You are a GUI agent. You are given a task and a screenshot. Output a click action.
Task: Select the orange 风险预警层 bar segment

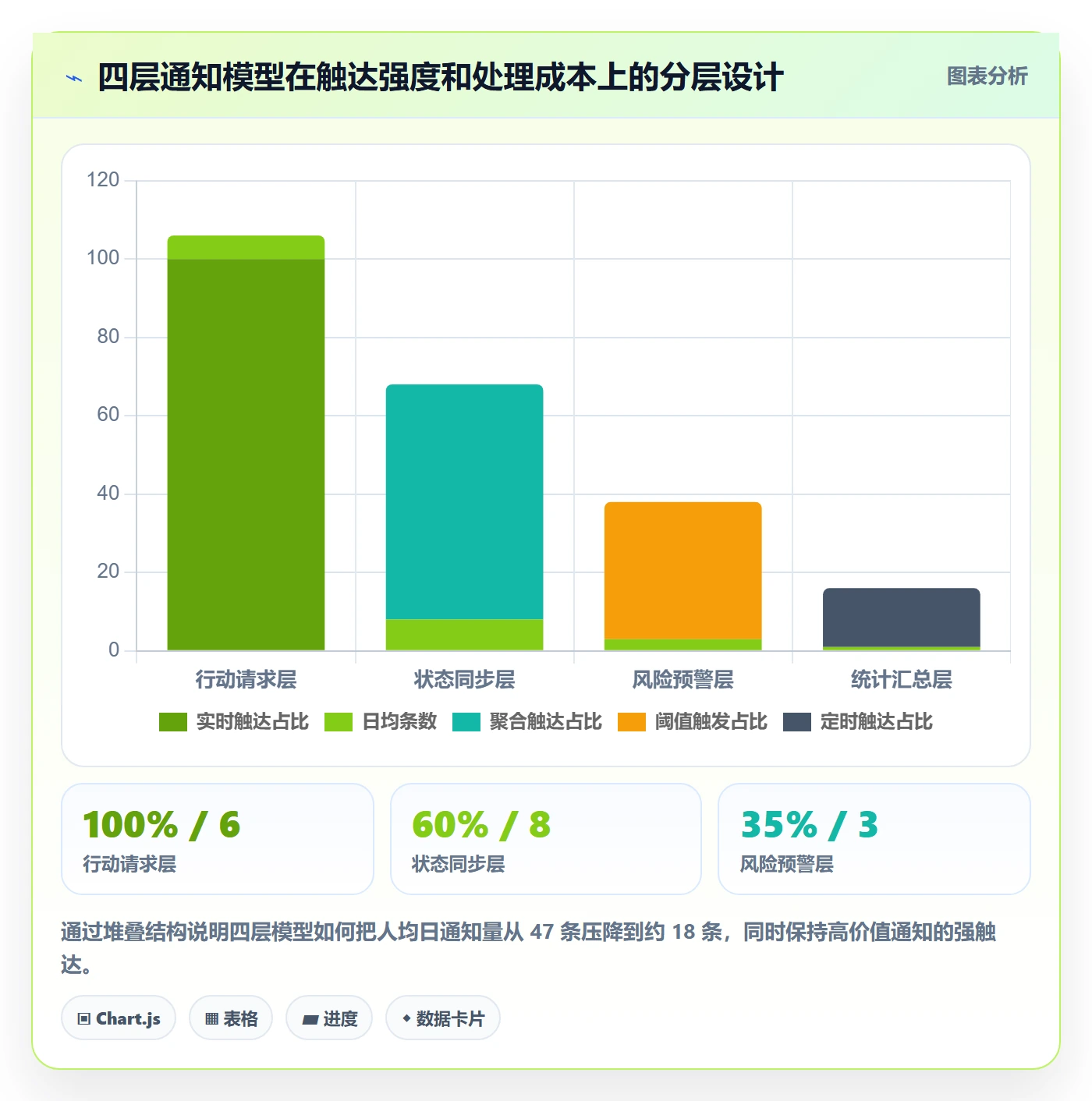[683, 570]
